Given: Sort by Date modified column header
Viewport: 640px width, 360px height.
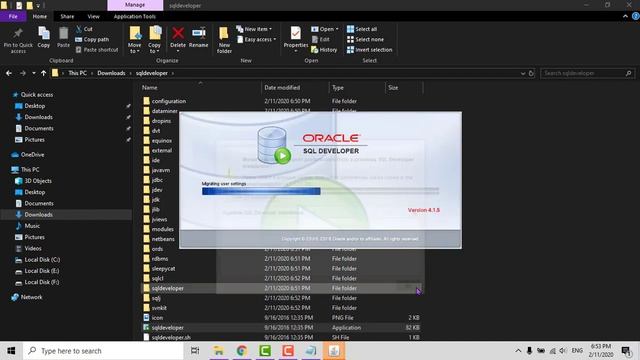Looking at the screenshot, I should 282,87.
